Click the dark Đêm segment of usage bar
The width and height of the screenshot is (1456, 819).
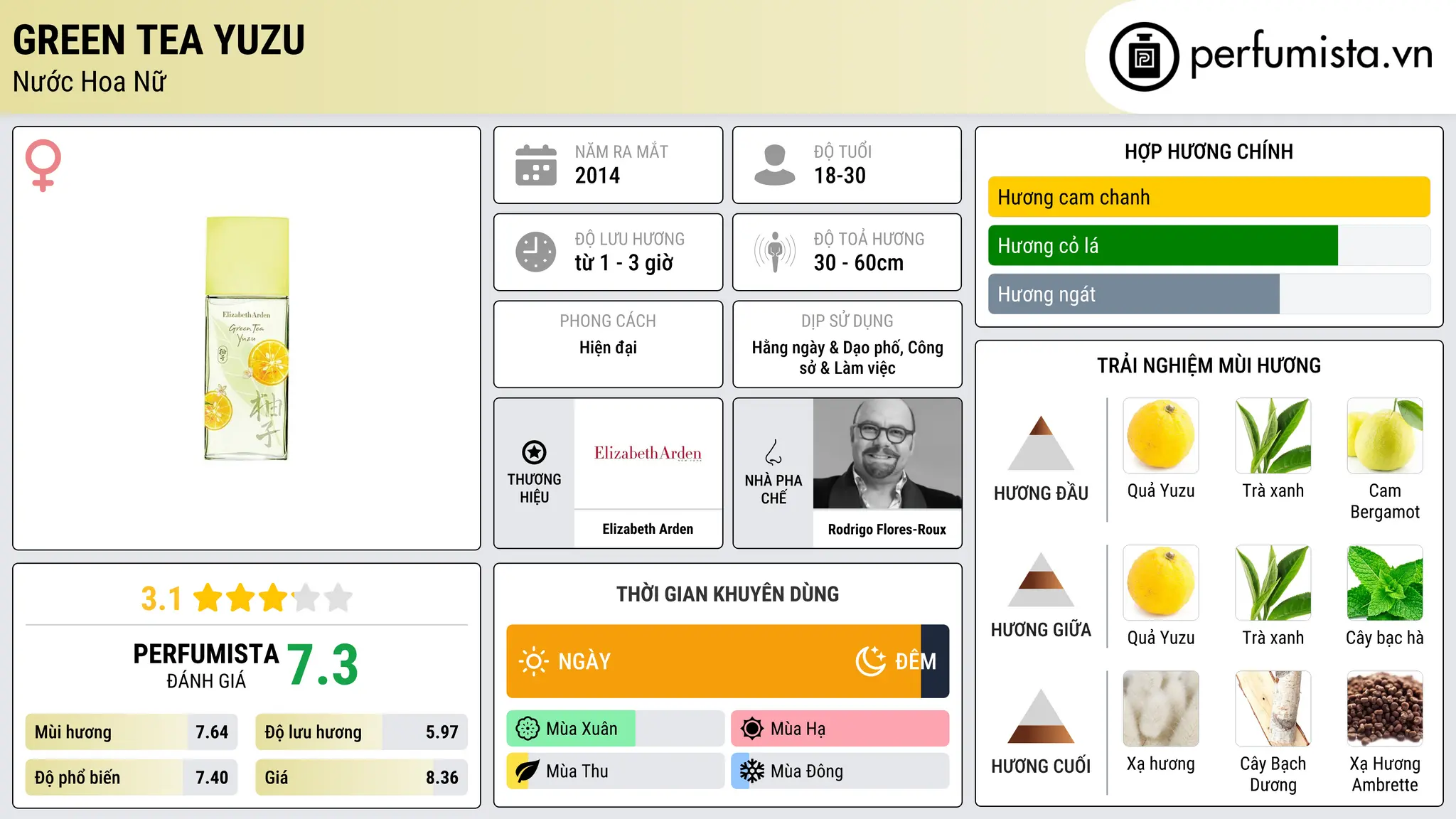935,661
